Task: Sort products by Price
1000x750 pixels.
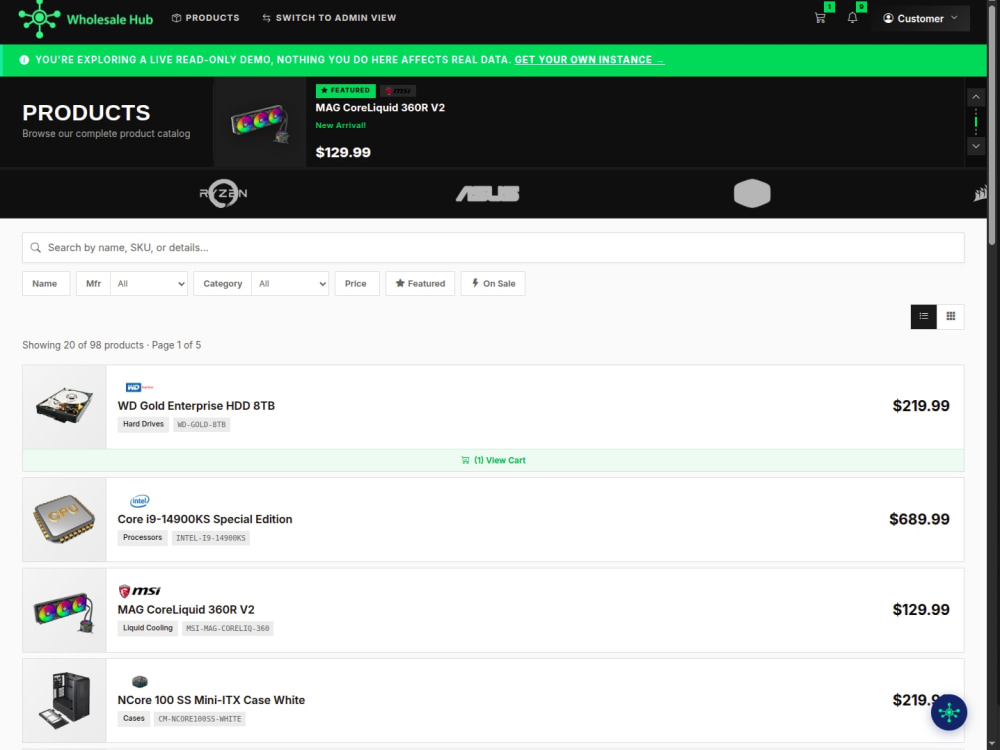Action: (x=357, y=284)
